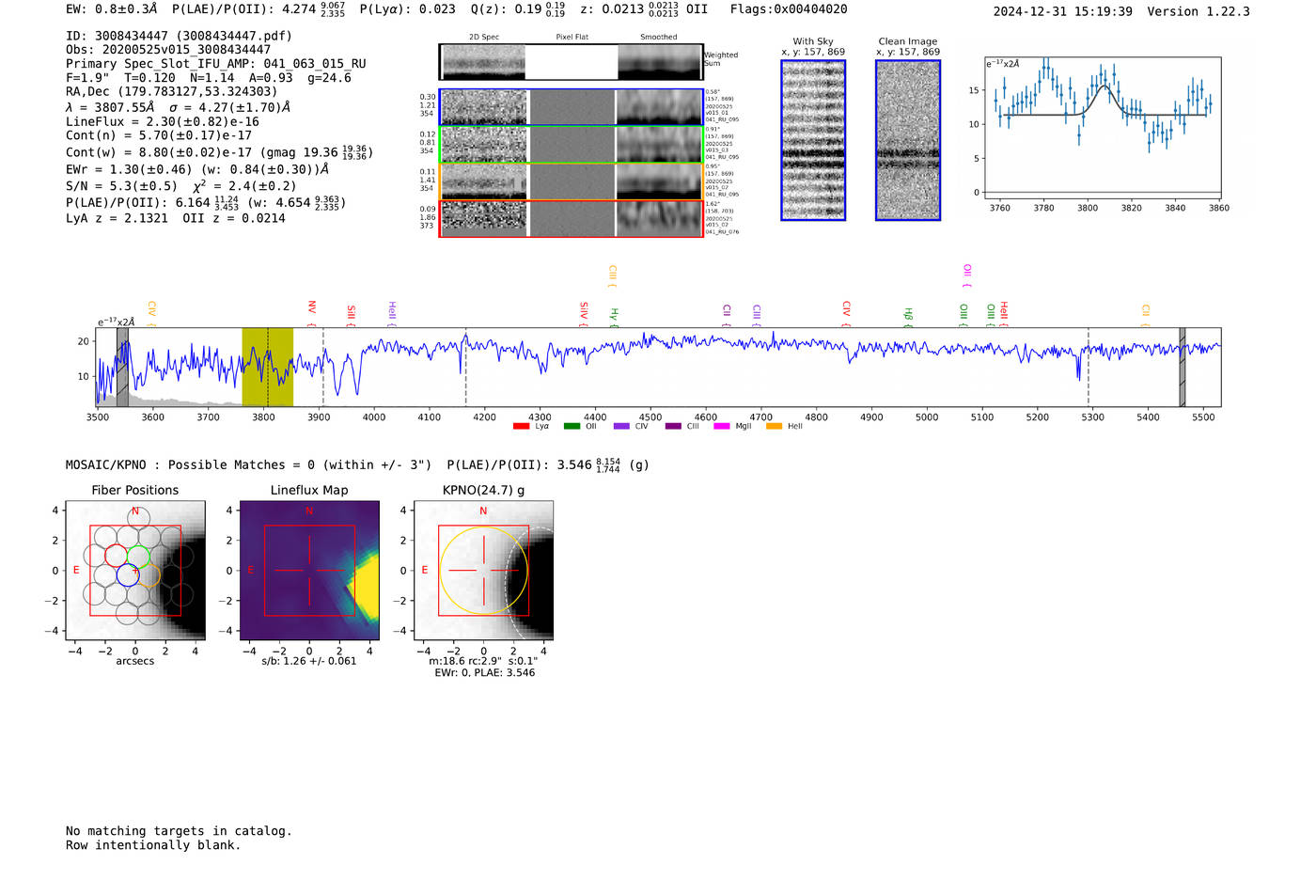Click the yellow highlighted spectrum region
1316x896 pixels.
pyautogui.click(x=268, y=367)
